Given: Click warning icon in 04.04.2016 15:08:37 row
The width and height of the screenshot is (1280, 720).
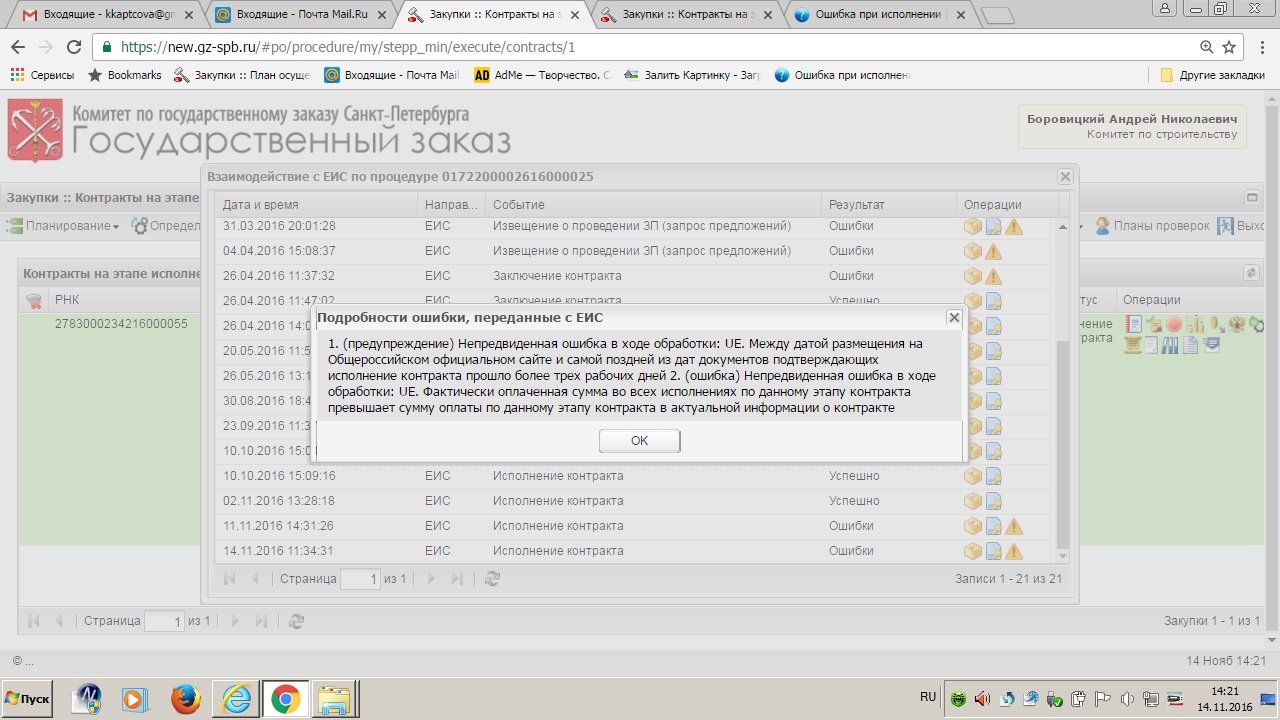Looking at the screenshot, I should [993, 251].
